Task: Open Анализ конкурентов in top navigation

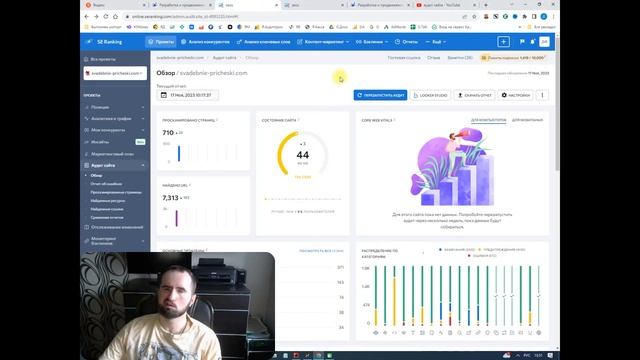Action: 205,42
